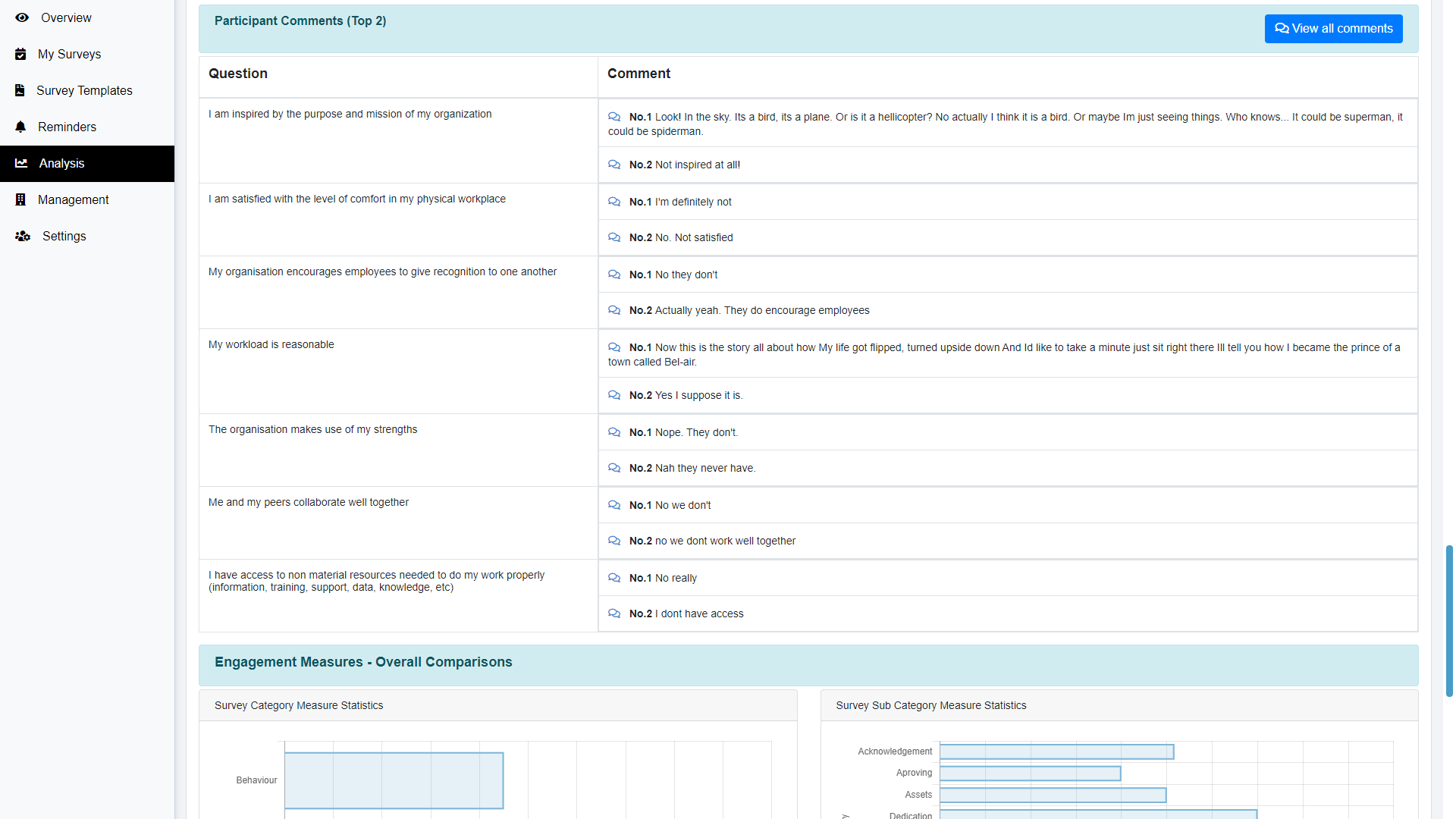The width and height of the screenshot is (1456, 819).
Task: Click comment icon beside 'Nope. They don't.'
Action: pos(614,432)
